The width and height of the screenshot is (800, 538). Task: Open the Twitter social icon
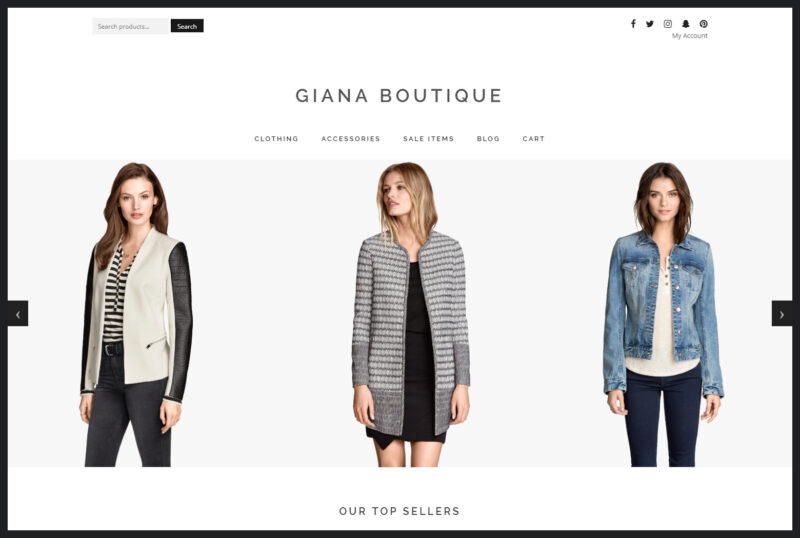649,23
